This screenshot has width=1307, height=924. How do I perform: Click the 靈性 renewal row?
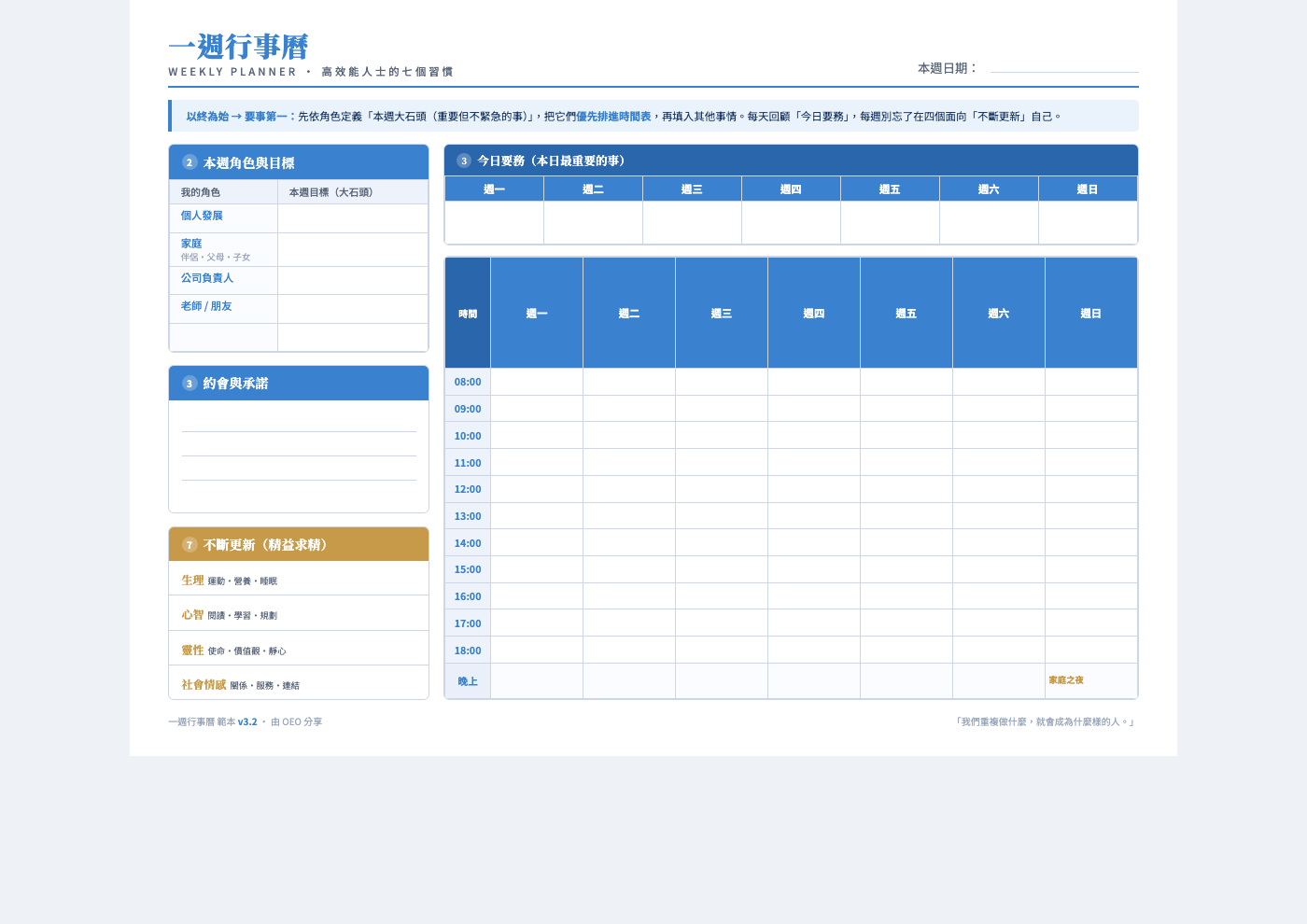pos(299,649)
